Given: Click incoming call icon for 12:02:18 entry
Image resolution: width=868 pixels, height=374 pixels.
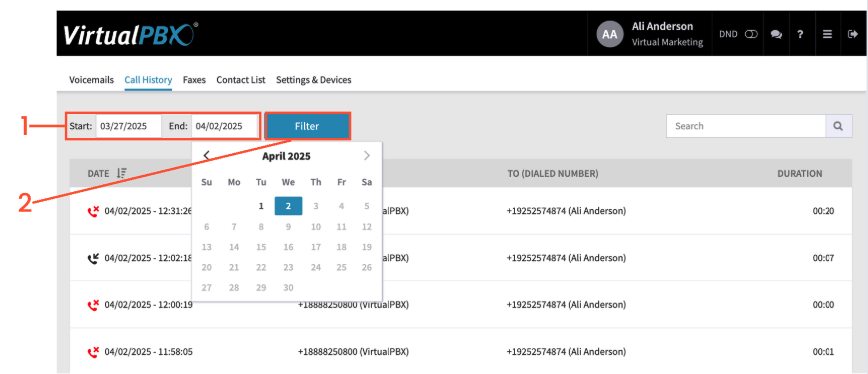Looking at the screenshot, I should point(93,258).
